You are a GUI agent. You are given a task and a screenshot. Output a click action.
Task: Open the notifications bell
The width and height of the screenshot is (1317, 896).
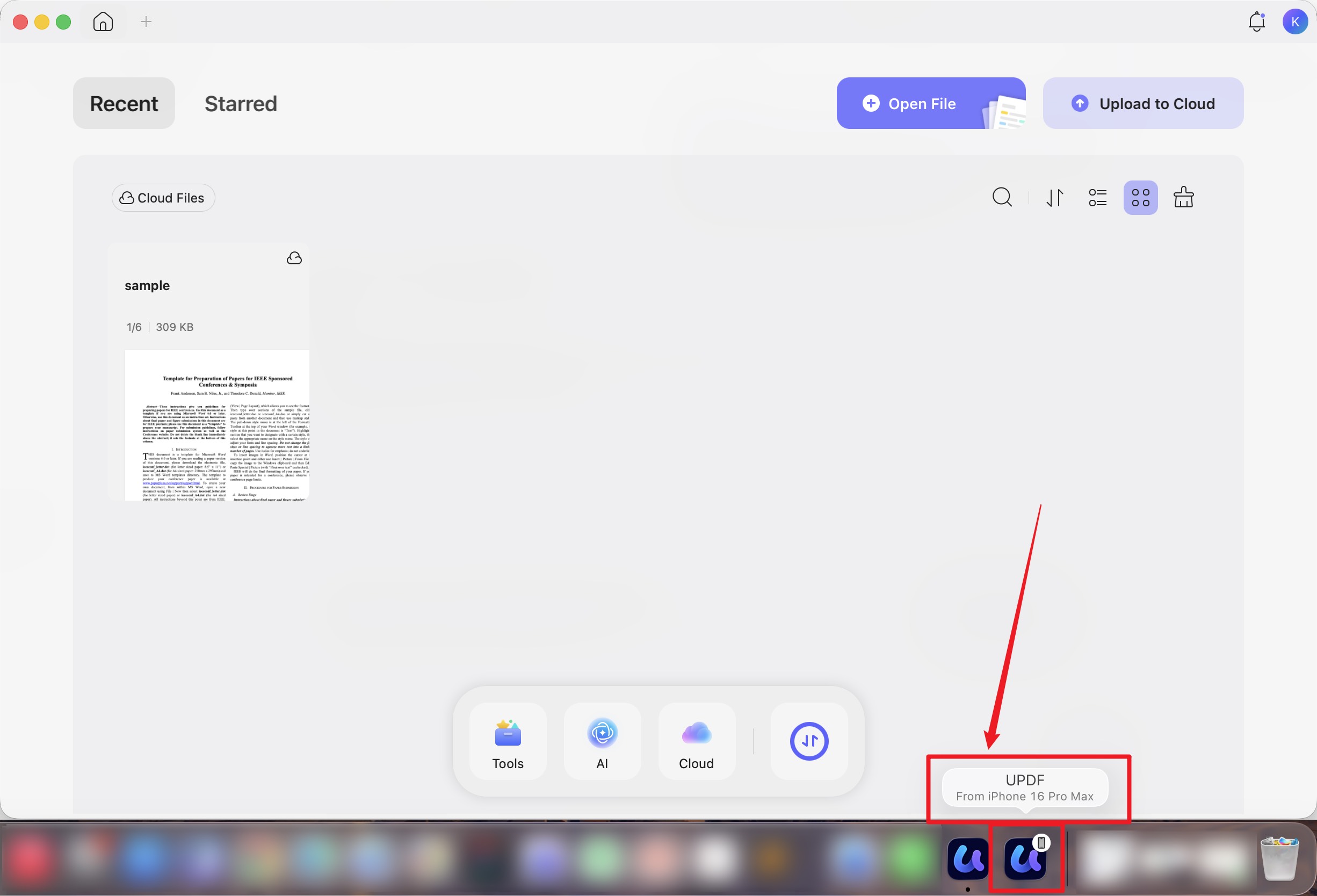click(x=1257, y=21)
